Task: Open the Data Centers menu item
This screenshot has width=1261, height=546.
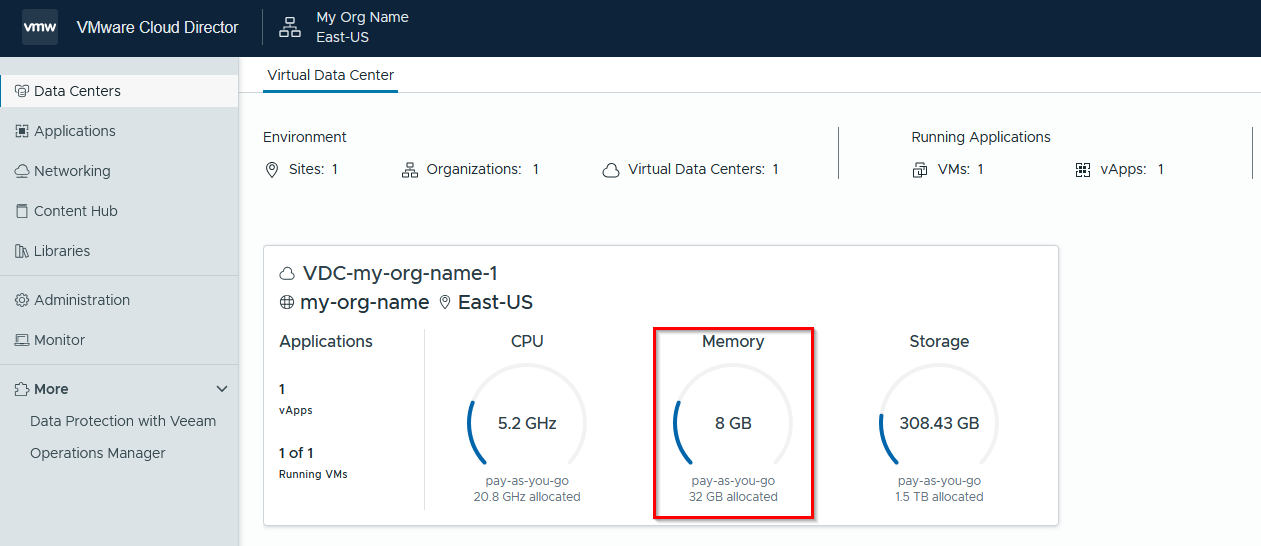Action: (x=119, y=91)
